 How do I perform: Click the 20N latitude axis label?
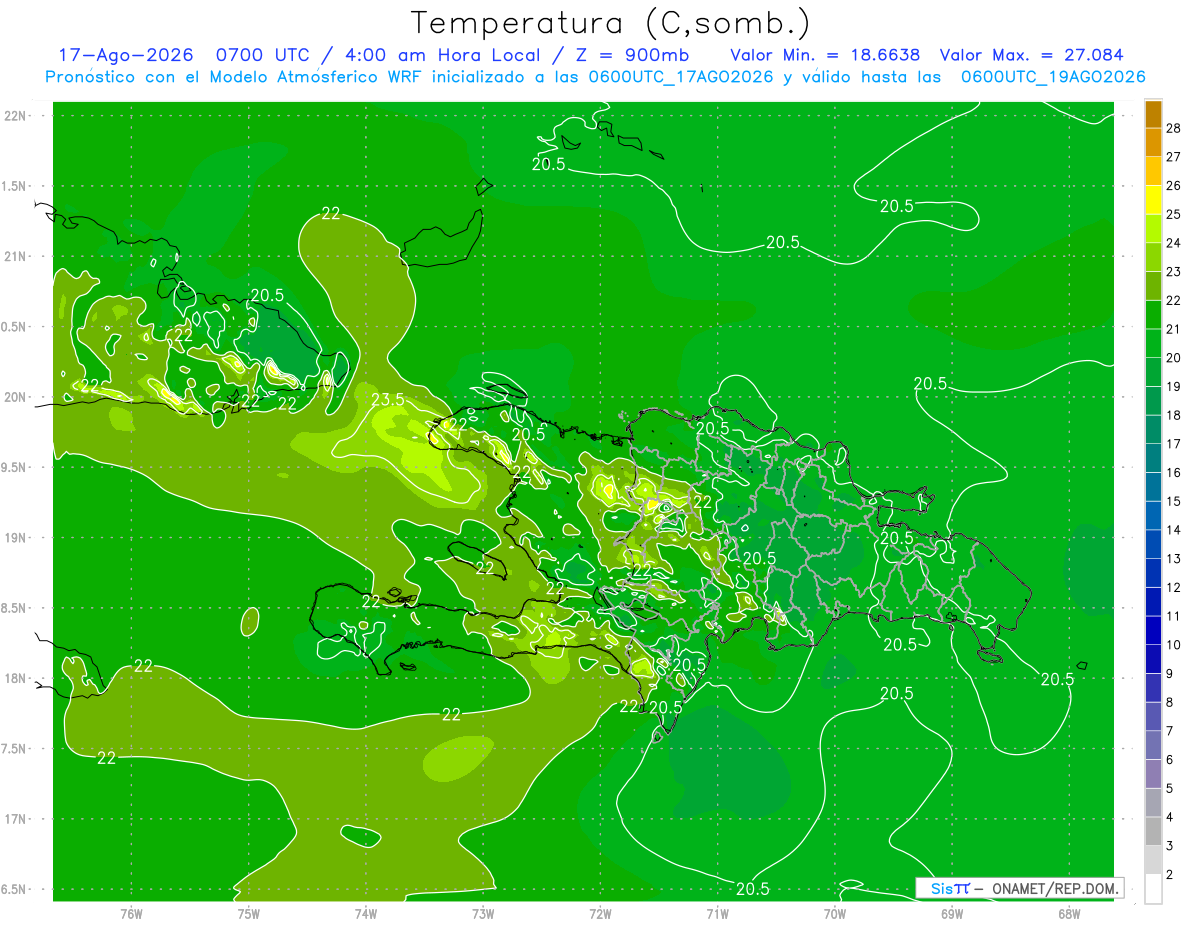pos(14,397)
